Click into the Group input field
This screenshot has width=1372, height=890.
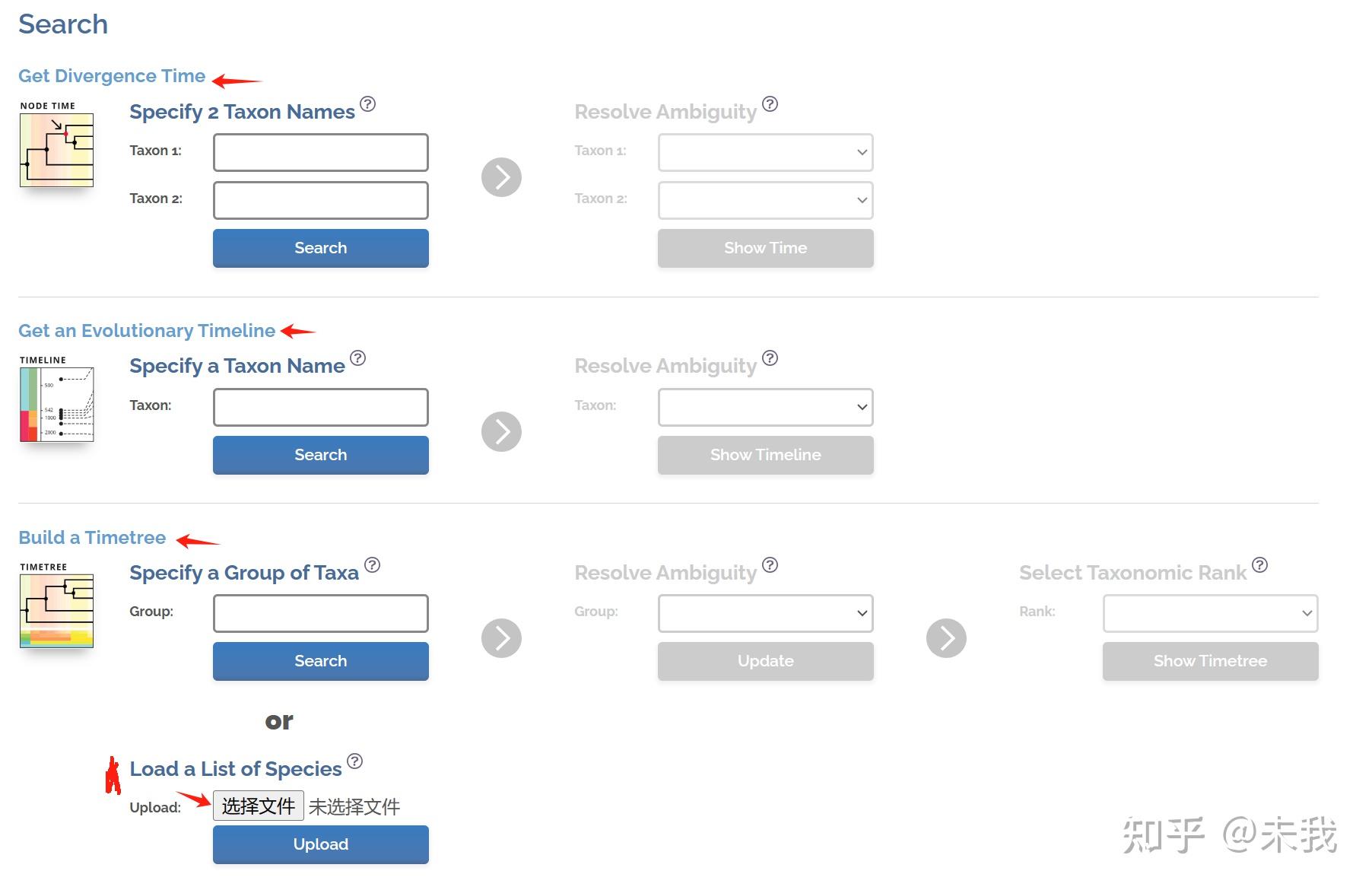320,613
